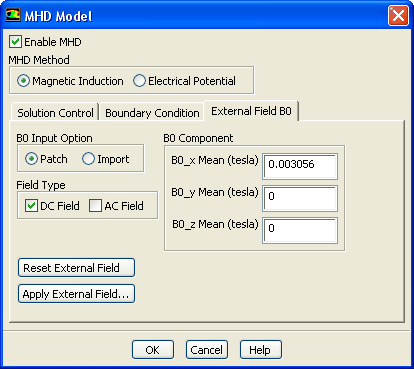Toggle the Enable MHD checkbox

pos(15,42)
